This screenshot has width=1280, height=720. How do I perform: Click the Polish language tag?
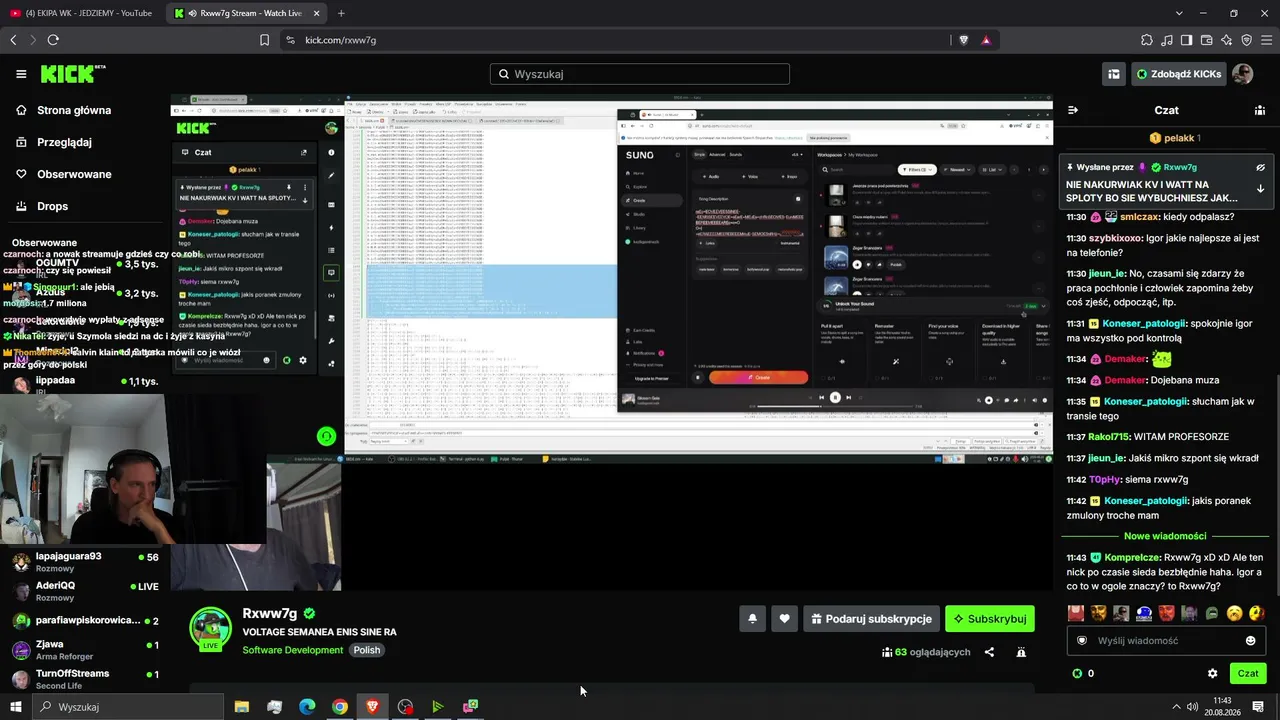coord(367,650)
